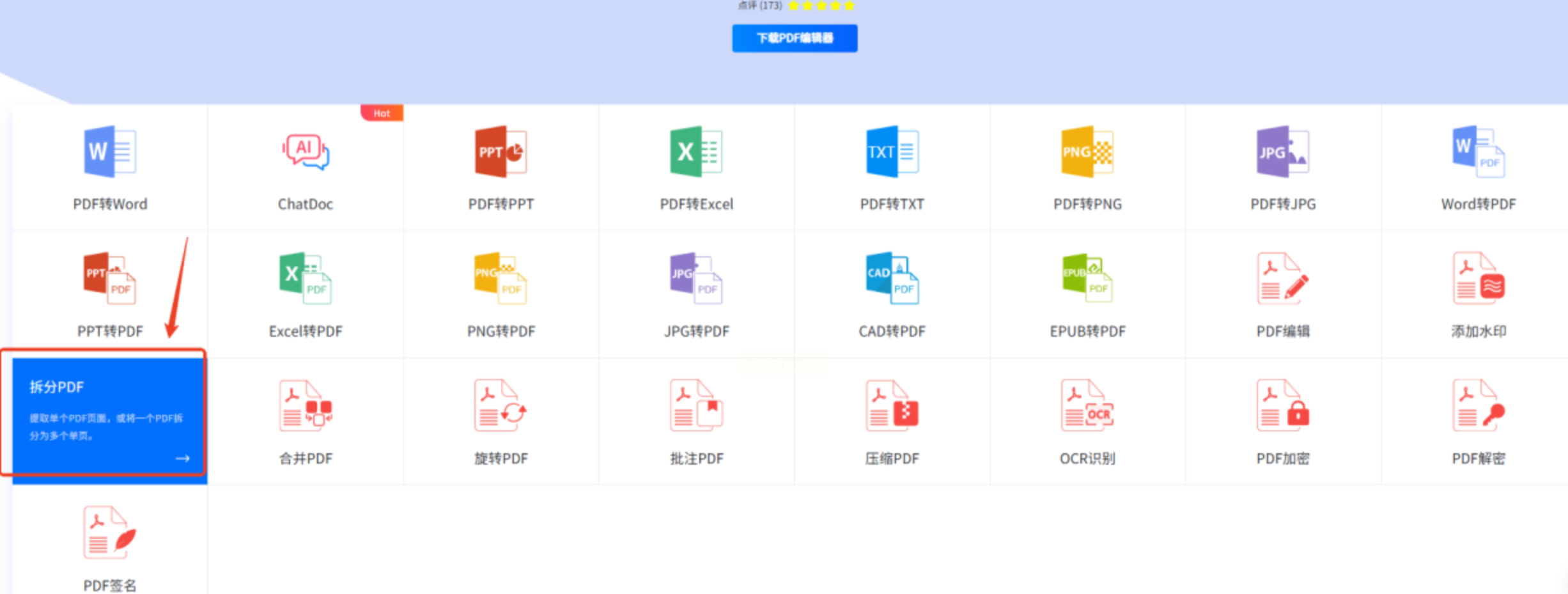Screen dimensions: 1568x594
Task: Click the 合并PDF label text
Action: 306,458
